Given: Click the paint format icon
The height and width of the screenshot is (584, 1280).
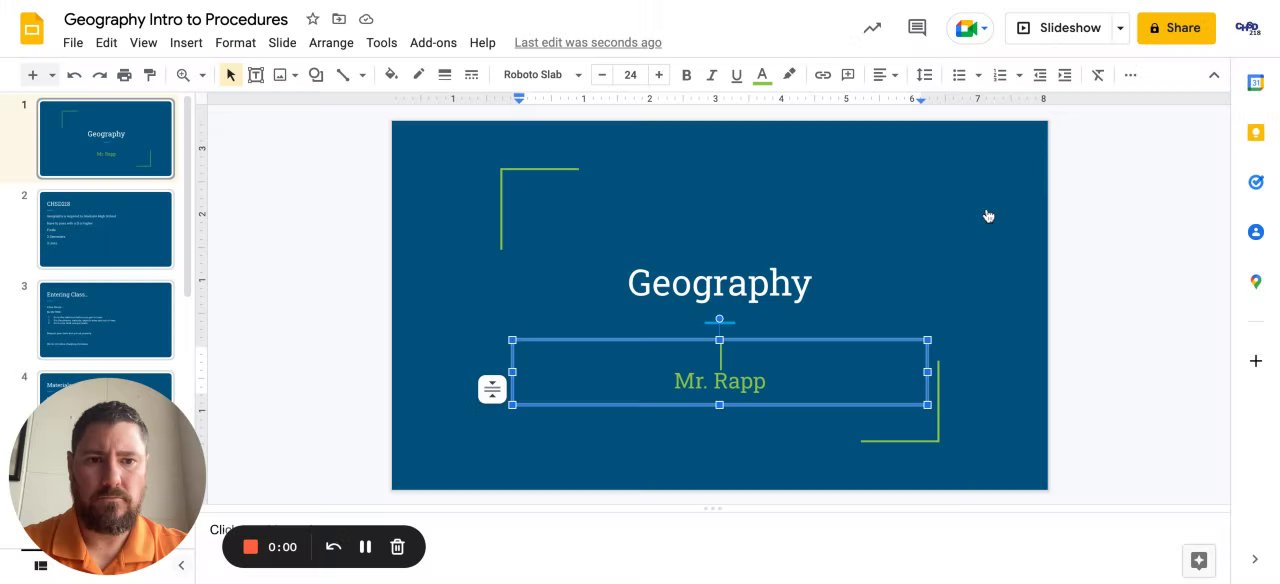Looking at the screenshot, I should (x=150, y=75).
